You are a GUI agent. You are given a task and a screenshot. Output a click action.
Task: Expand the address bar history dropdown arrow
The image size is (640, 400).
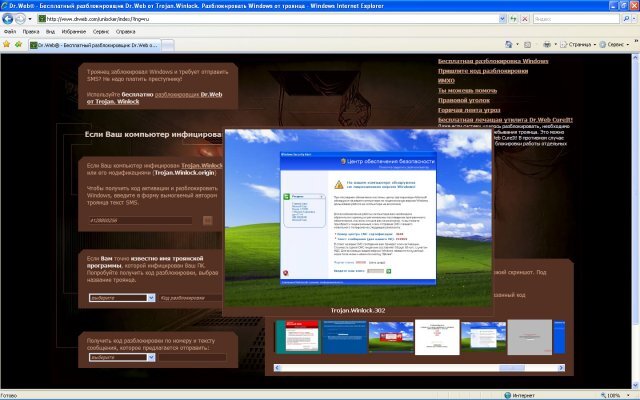(x=502, y=19)
